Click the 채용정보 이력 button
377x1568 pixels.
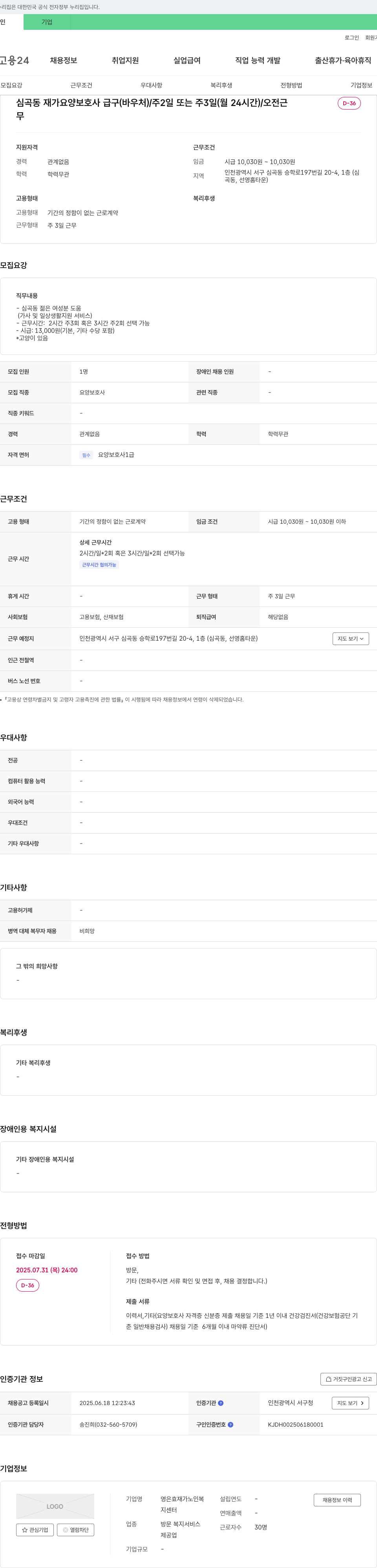point(337,1500)
